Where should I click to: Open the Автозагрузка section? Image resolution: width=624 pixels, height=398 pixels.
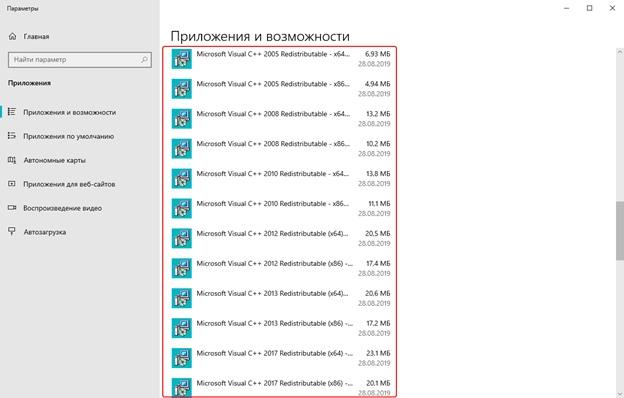45,232
